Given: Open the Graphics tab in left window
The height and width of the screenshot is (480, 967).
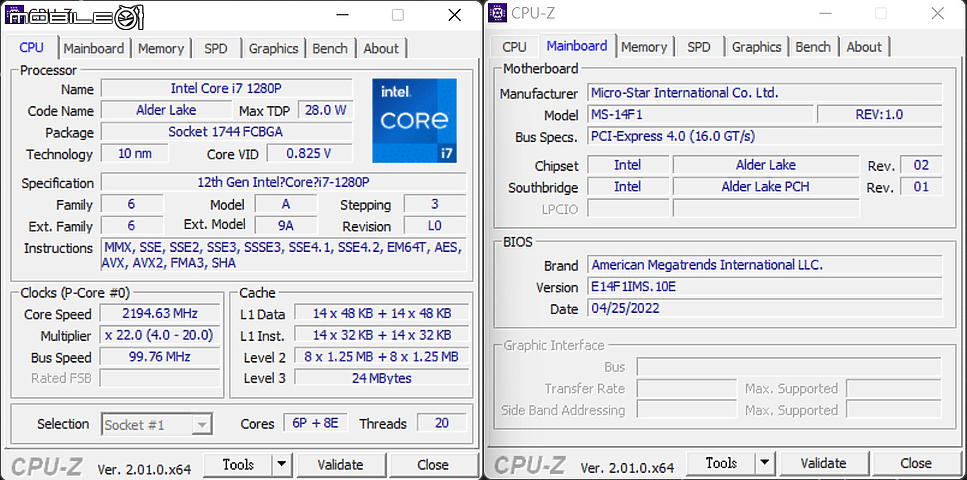Looking at the screenshot, I should click(274, 48).
